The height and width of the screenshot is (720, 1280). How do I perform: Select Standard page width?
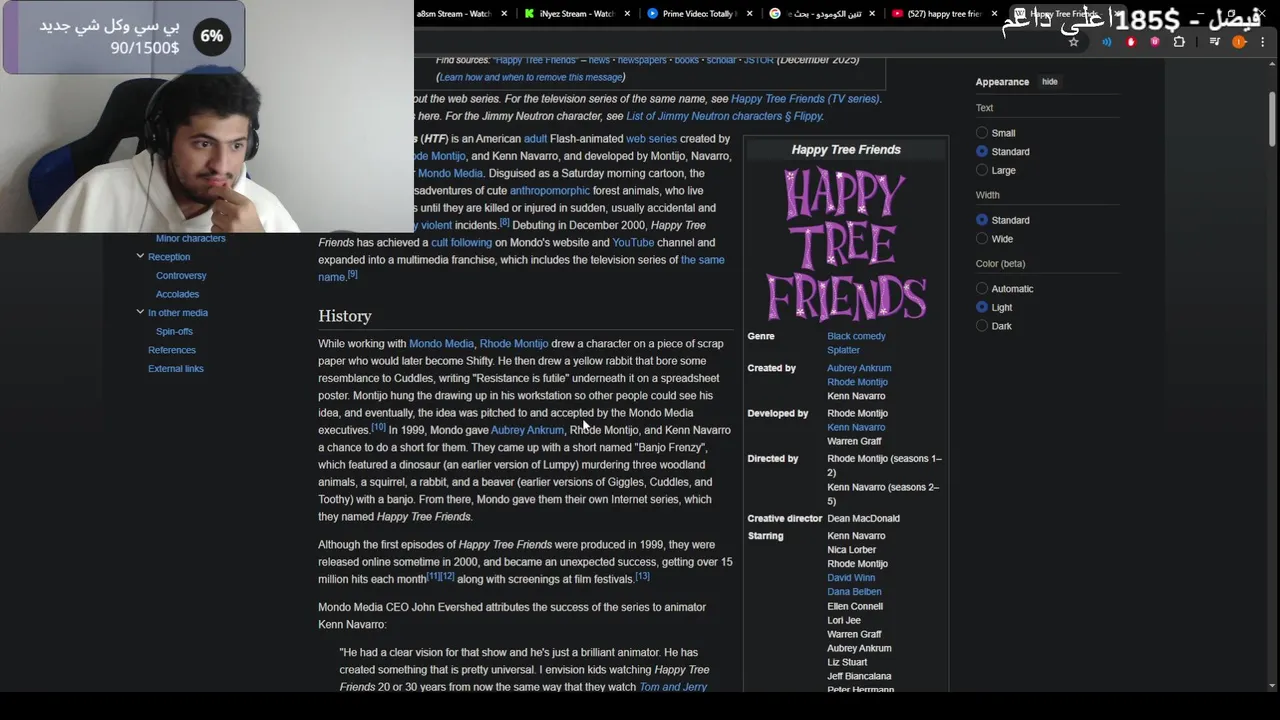point(982,220)
